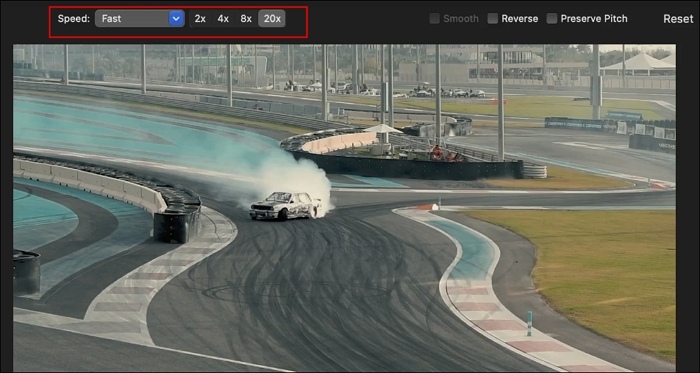
Task: Toggle the Smooth checkbox
Action: click(x=434, y=19)
